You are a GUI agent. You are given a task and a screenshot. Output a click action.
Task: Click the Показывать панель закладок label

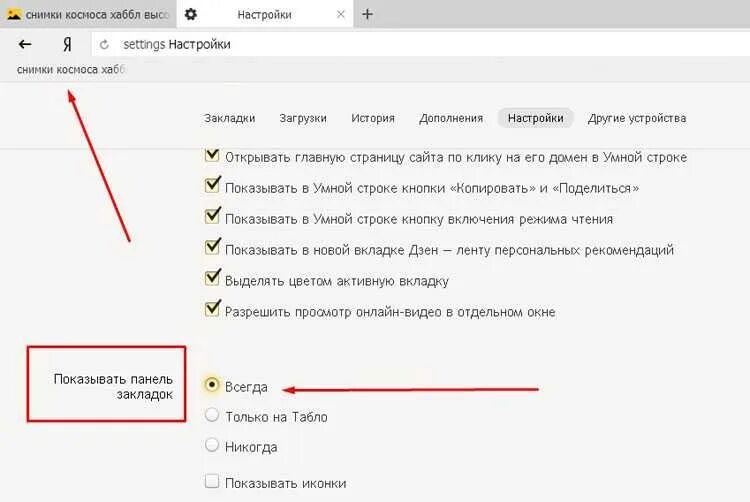click(x=113, y=386)
